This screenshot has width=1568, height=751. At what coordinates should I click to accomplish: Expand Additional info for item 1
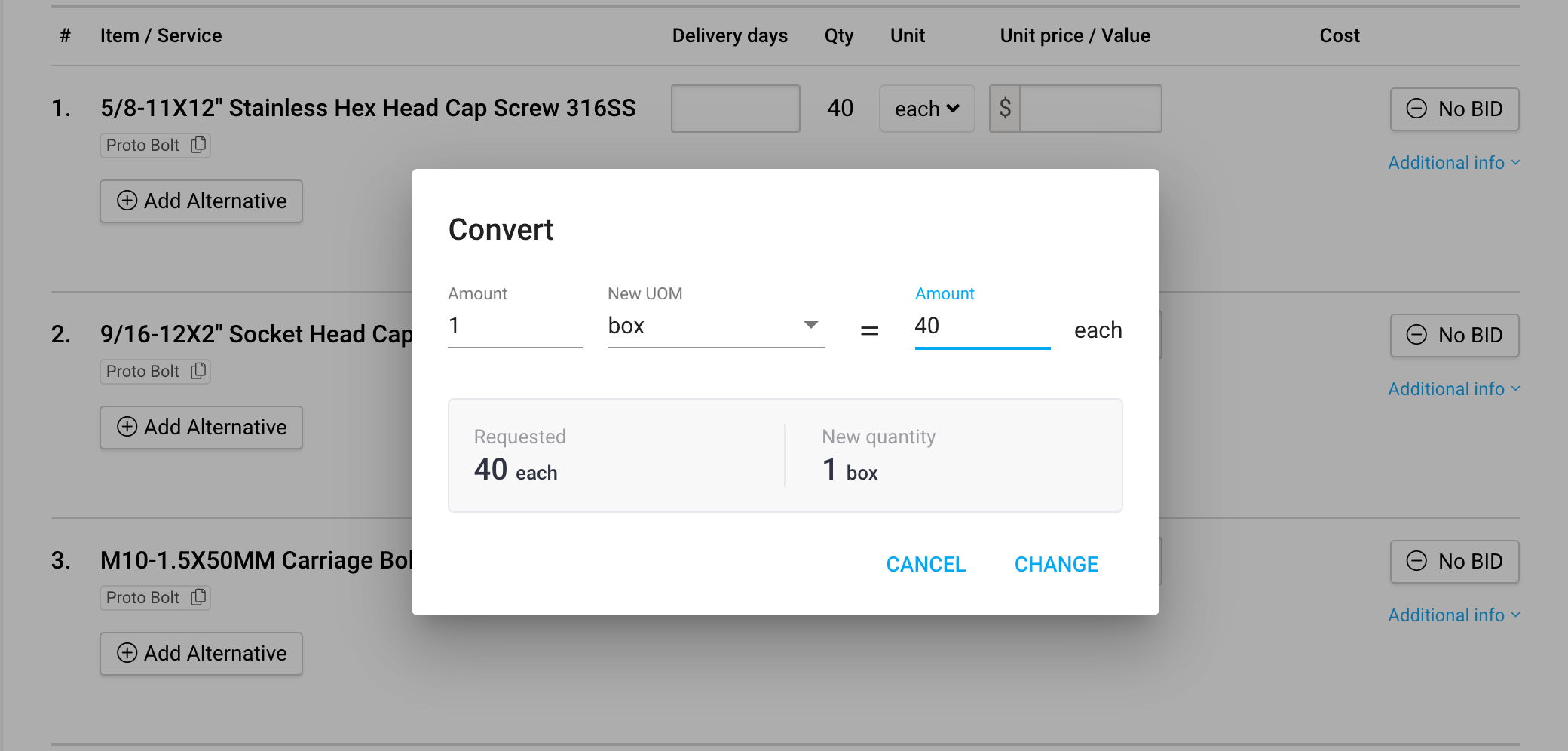pyautogui.click(x=1453, y=163)
